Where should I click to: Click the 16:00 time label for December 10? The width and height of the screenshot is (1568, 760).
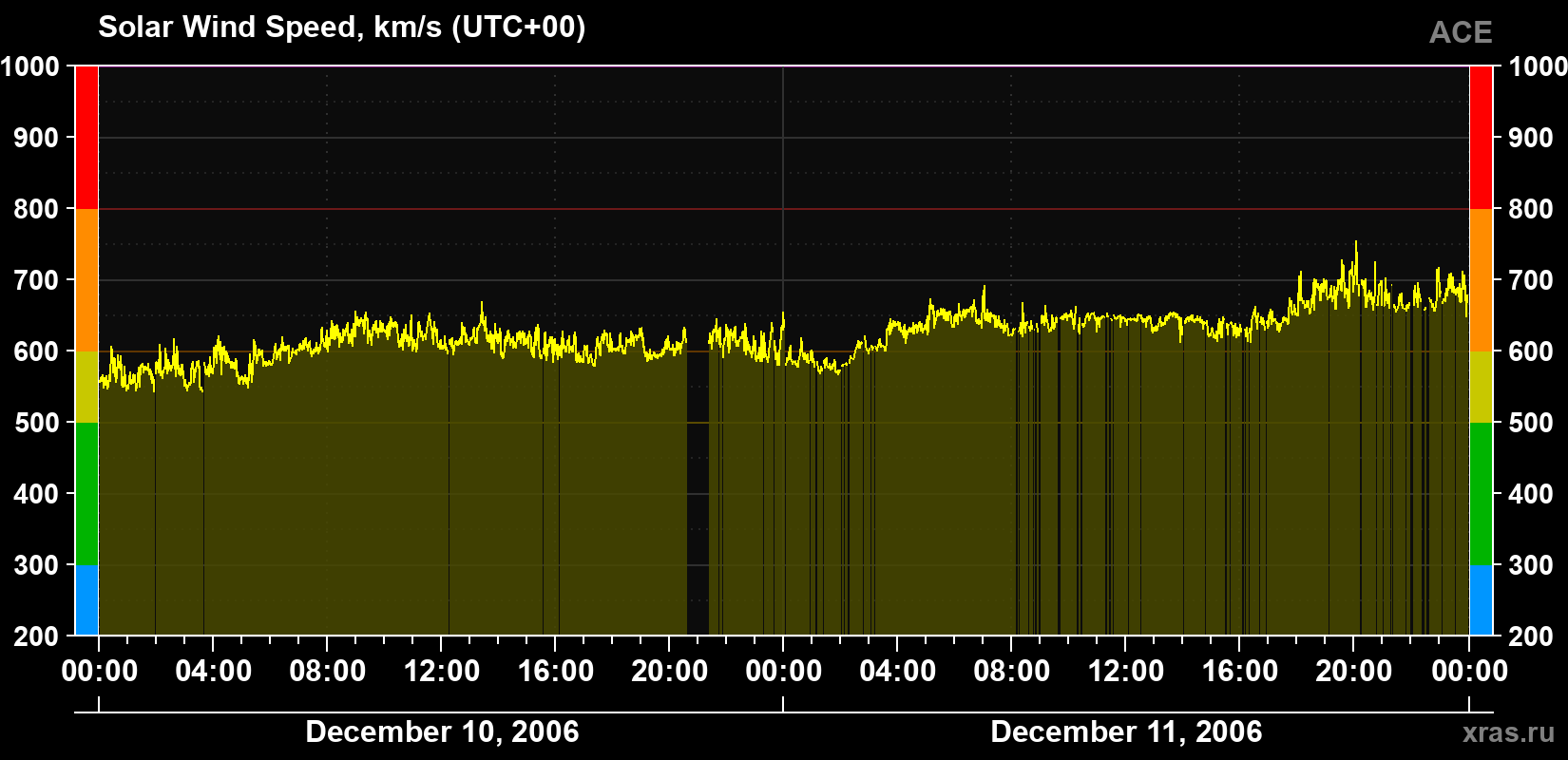coord(555,672)
